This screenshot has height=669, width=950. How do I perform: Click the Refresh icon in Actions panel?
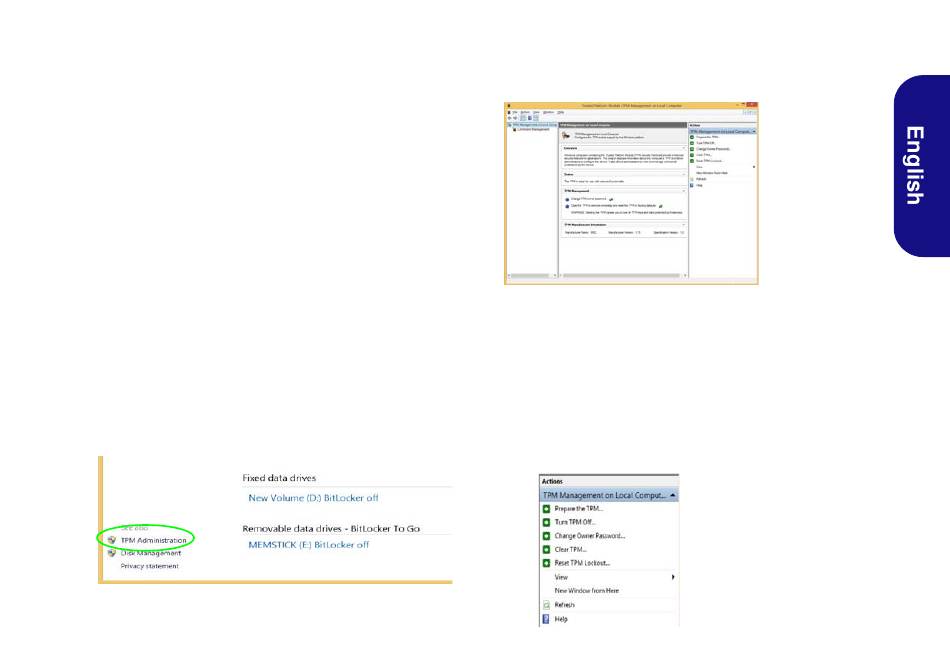tap(546, 605)
